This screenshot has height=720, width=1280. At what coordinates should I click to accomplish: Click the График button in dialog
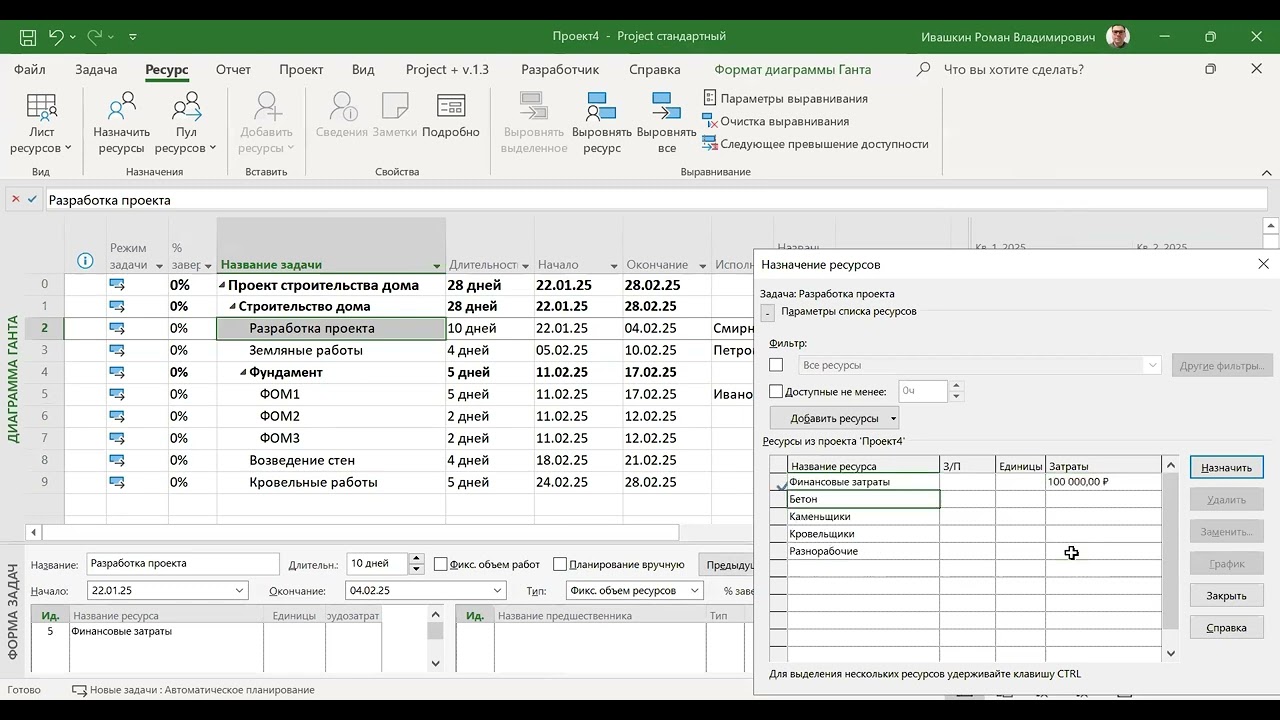[x=1226, y=563]
